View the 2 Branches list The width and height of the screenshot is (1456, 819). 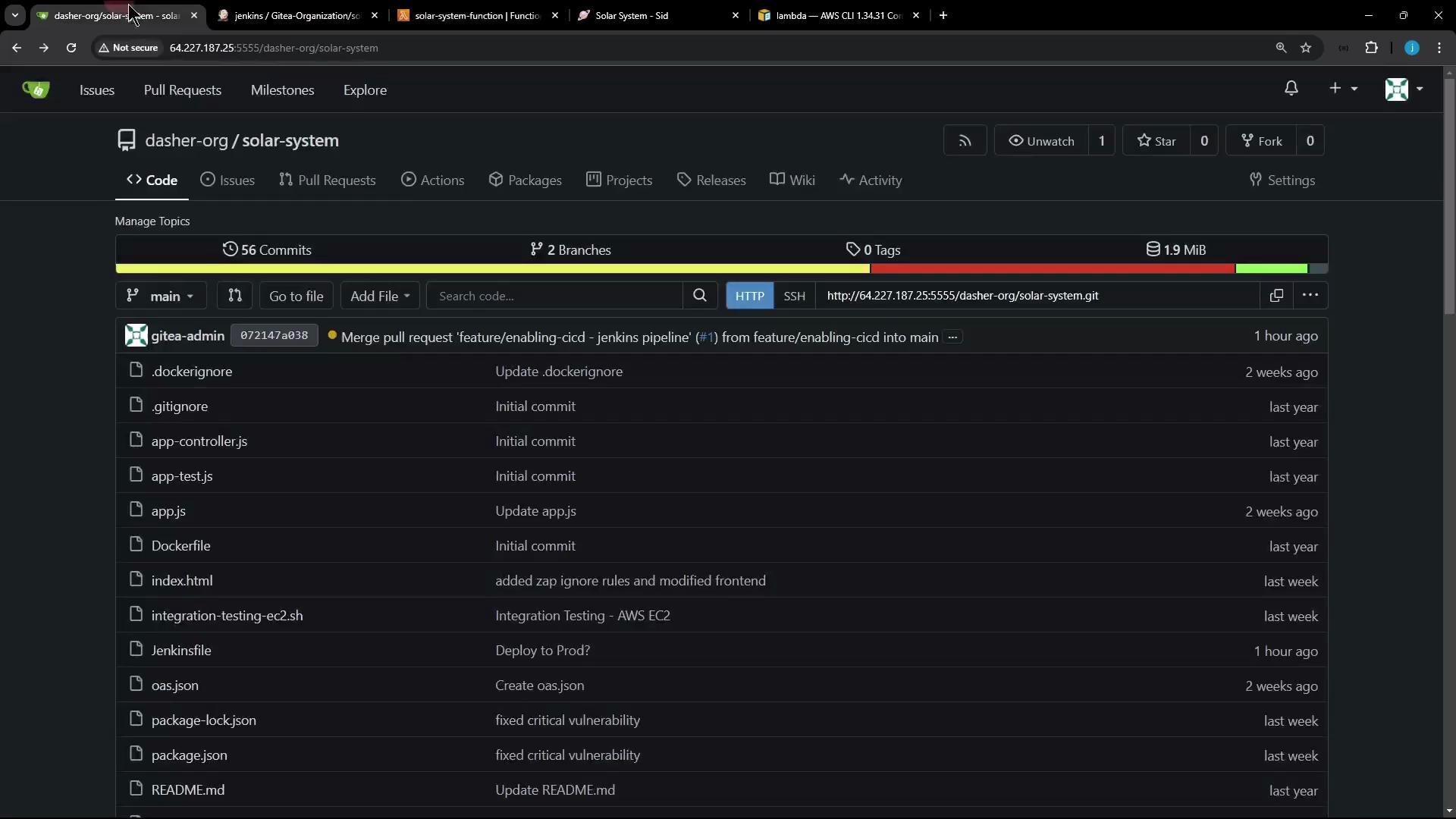pos(570,249)
